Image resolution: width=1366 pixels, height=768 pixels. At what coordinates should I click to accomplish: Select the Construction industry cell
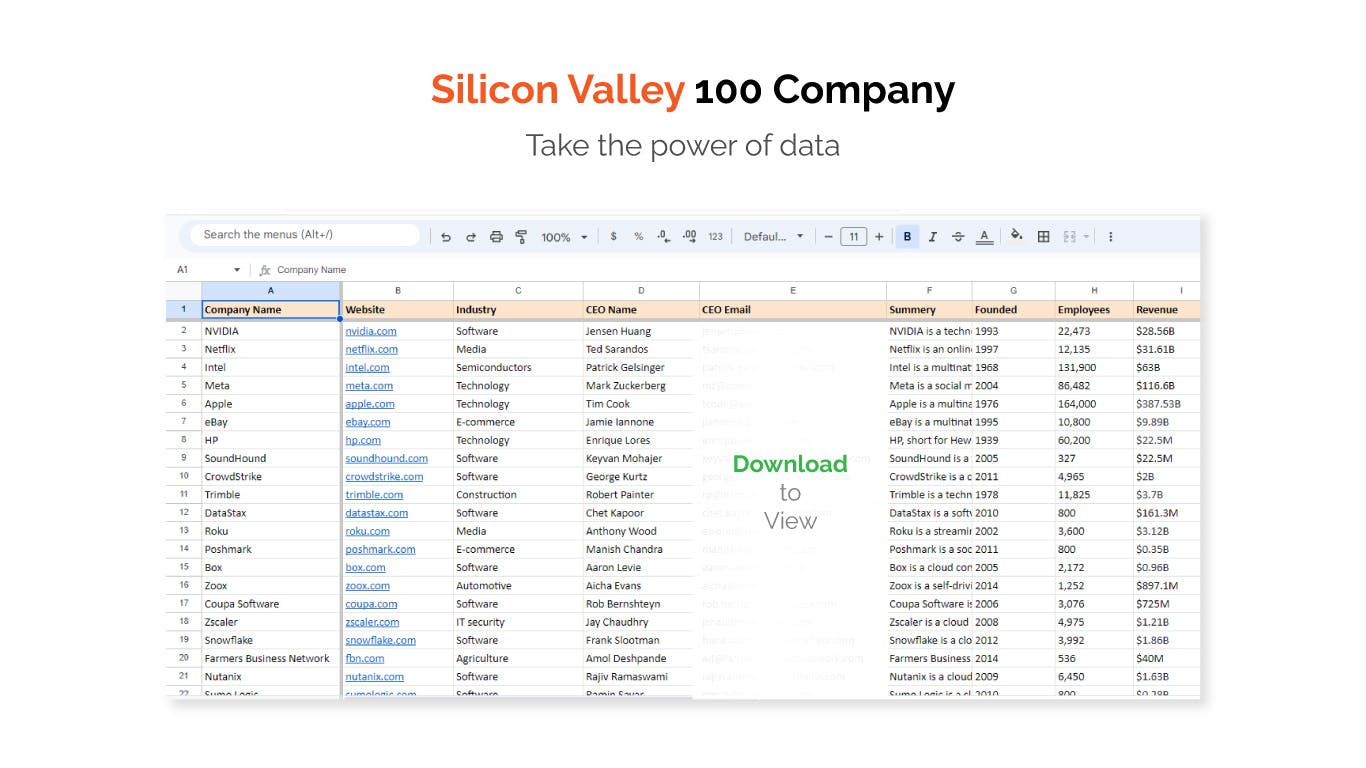point(518,494)
